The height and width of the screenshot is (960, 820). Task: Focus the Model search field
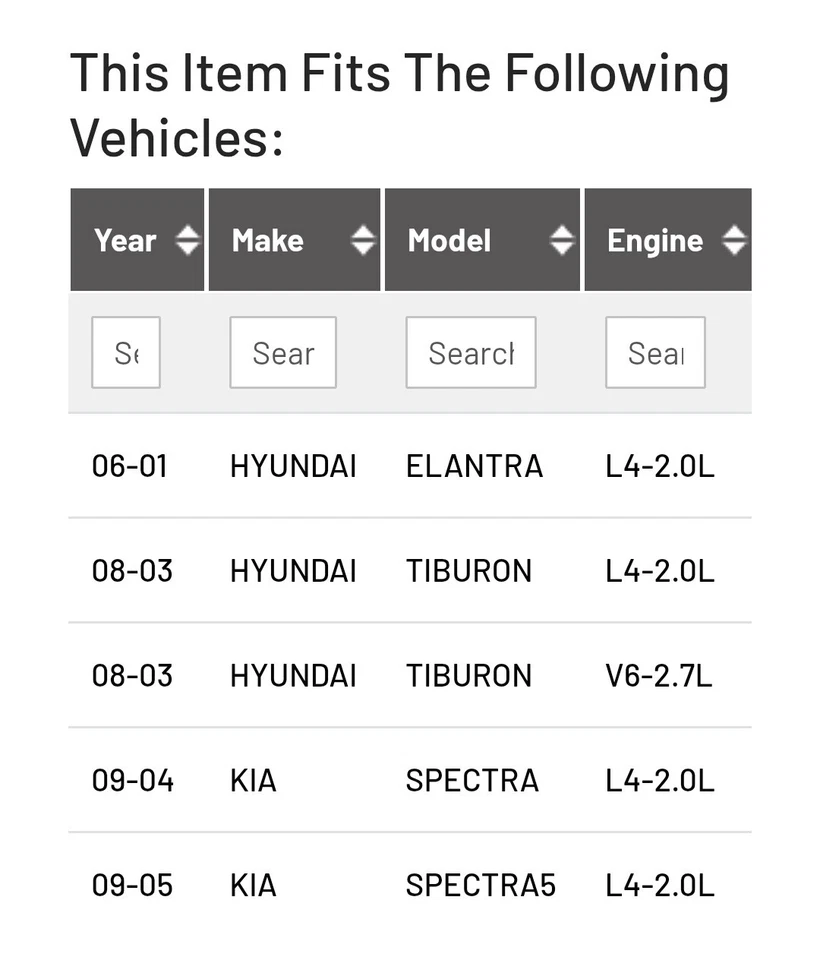[471, 352]
